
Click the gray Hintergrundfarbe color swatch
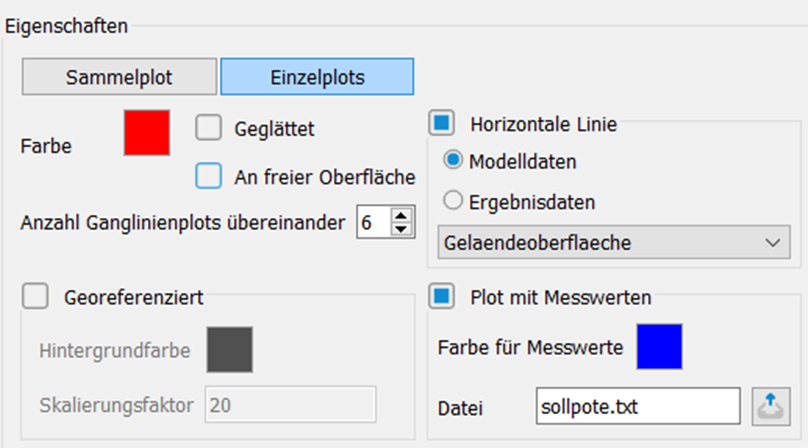click(x=230, y=350)
